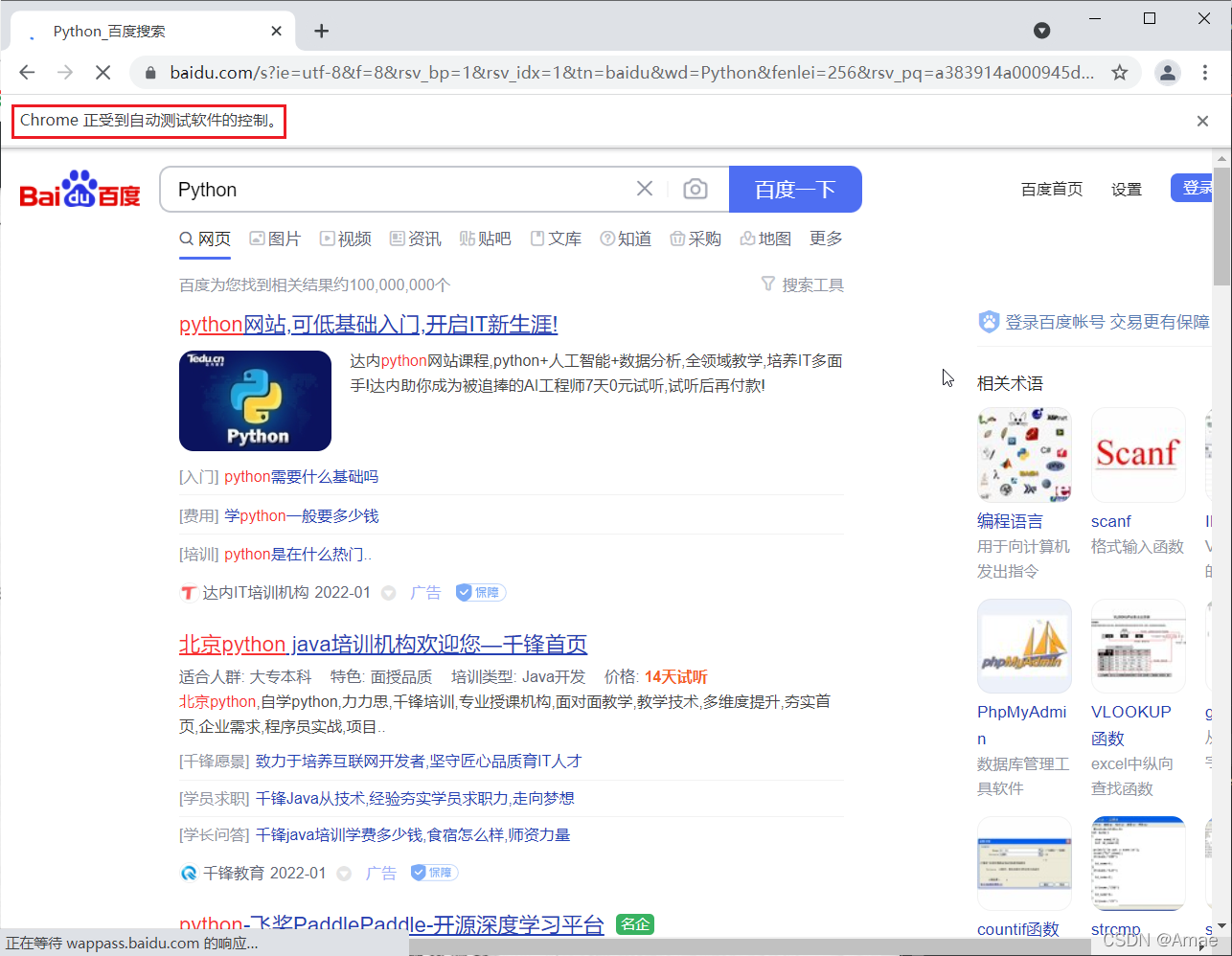Screen dimensions: 1232x956
Task: Click the camera image search icon
Action: point(695,190)
